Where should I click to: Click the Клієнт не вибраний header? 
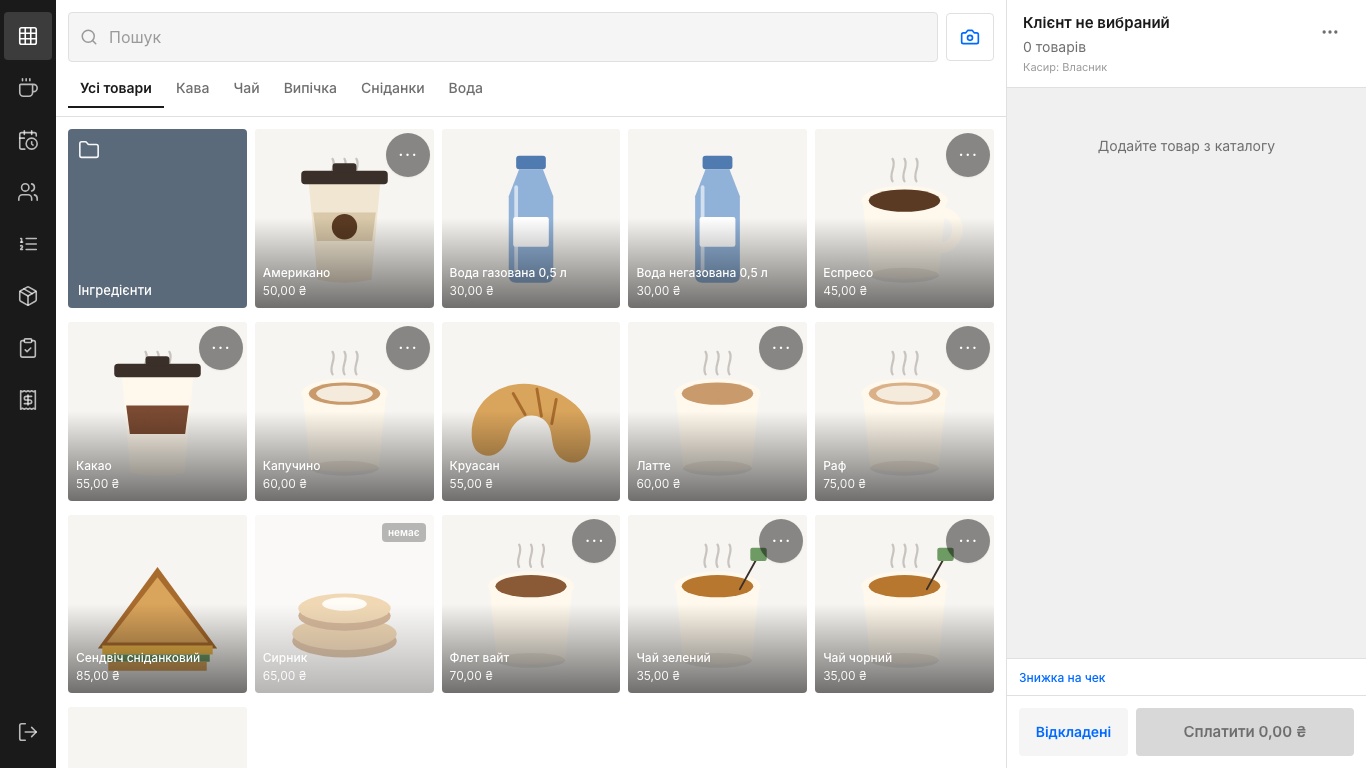(x=1096, y=22)
